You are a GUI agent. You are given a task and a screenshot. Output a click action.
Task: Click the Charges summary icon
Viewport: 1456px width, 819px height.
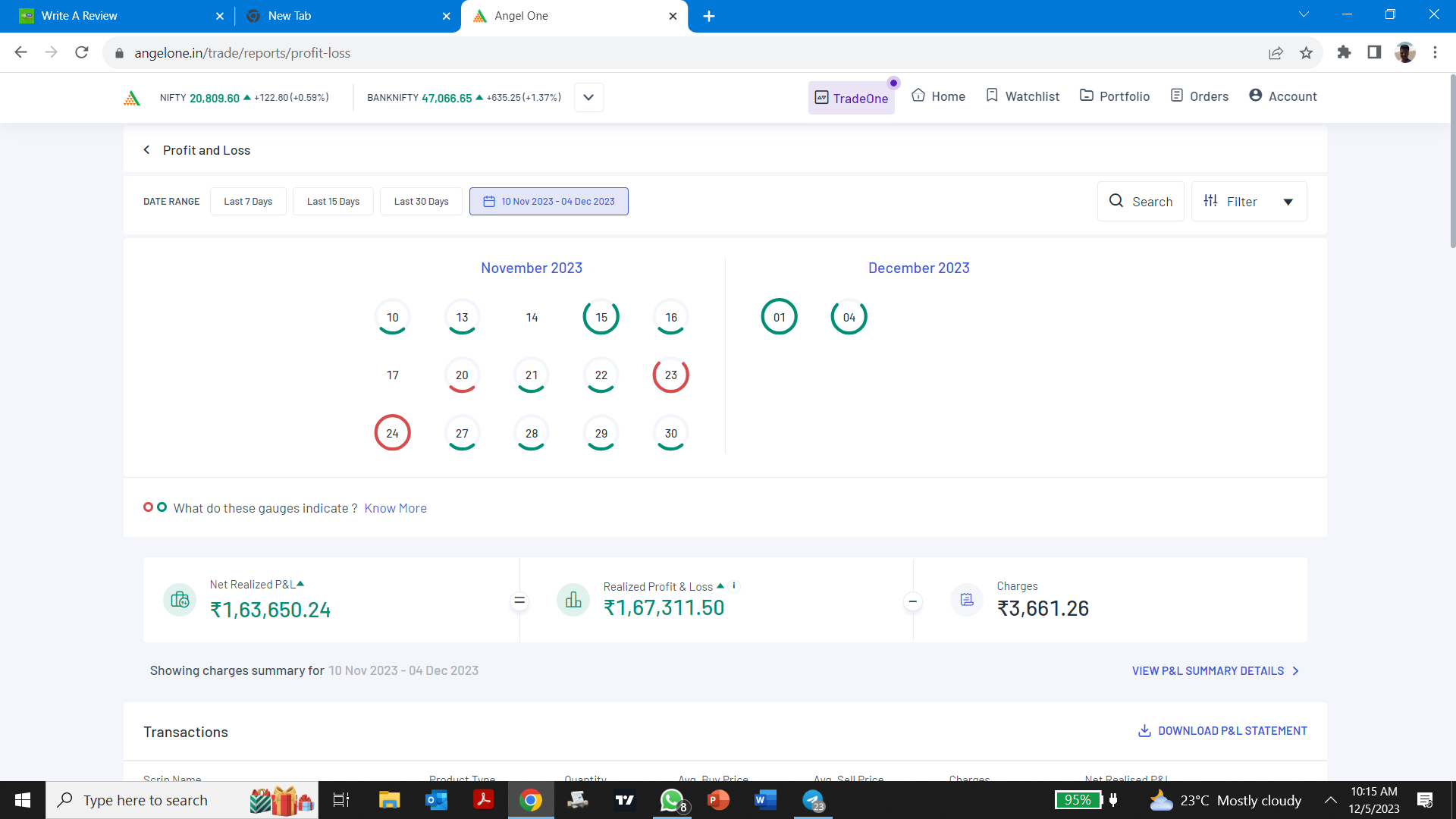click(967, 600)
